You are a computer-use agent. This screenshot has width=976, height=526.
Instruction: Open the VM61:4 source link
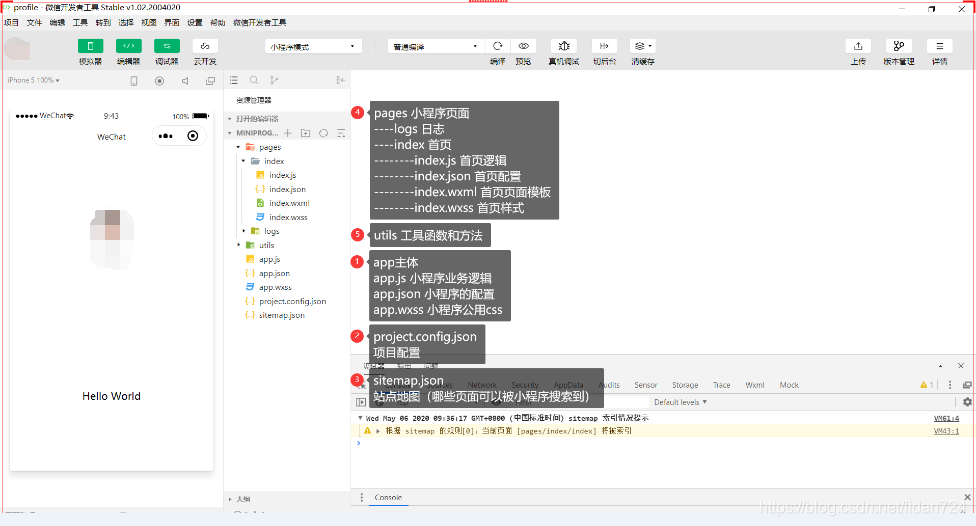coord(946,418)
